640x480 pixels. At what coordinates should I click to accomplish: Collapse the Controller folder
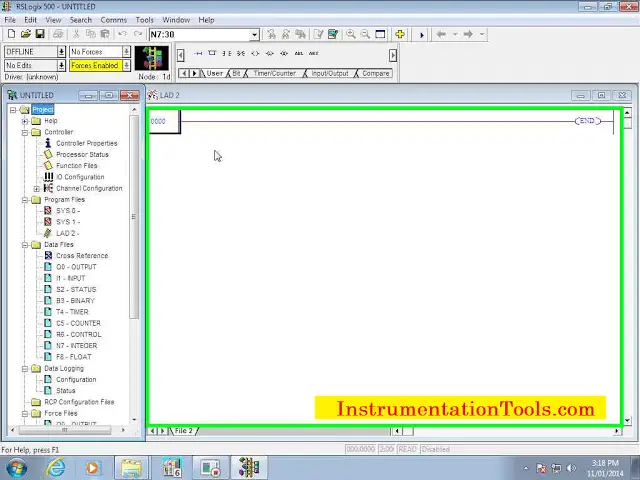(x=25, y=133)
